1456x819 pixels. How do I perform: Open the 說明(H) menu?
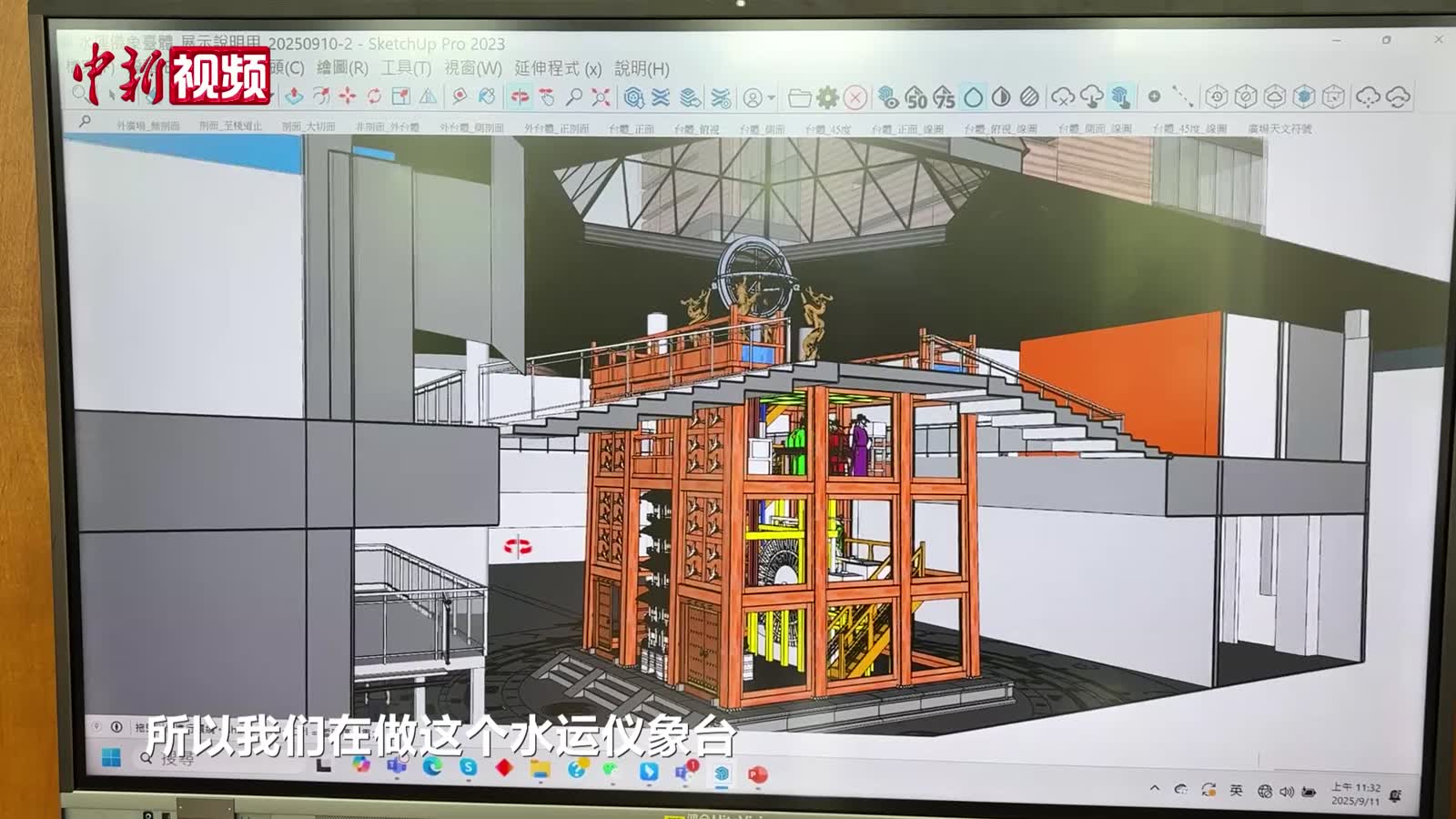[x=642, y=68]
